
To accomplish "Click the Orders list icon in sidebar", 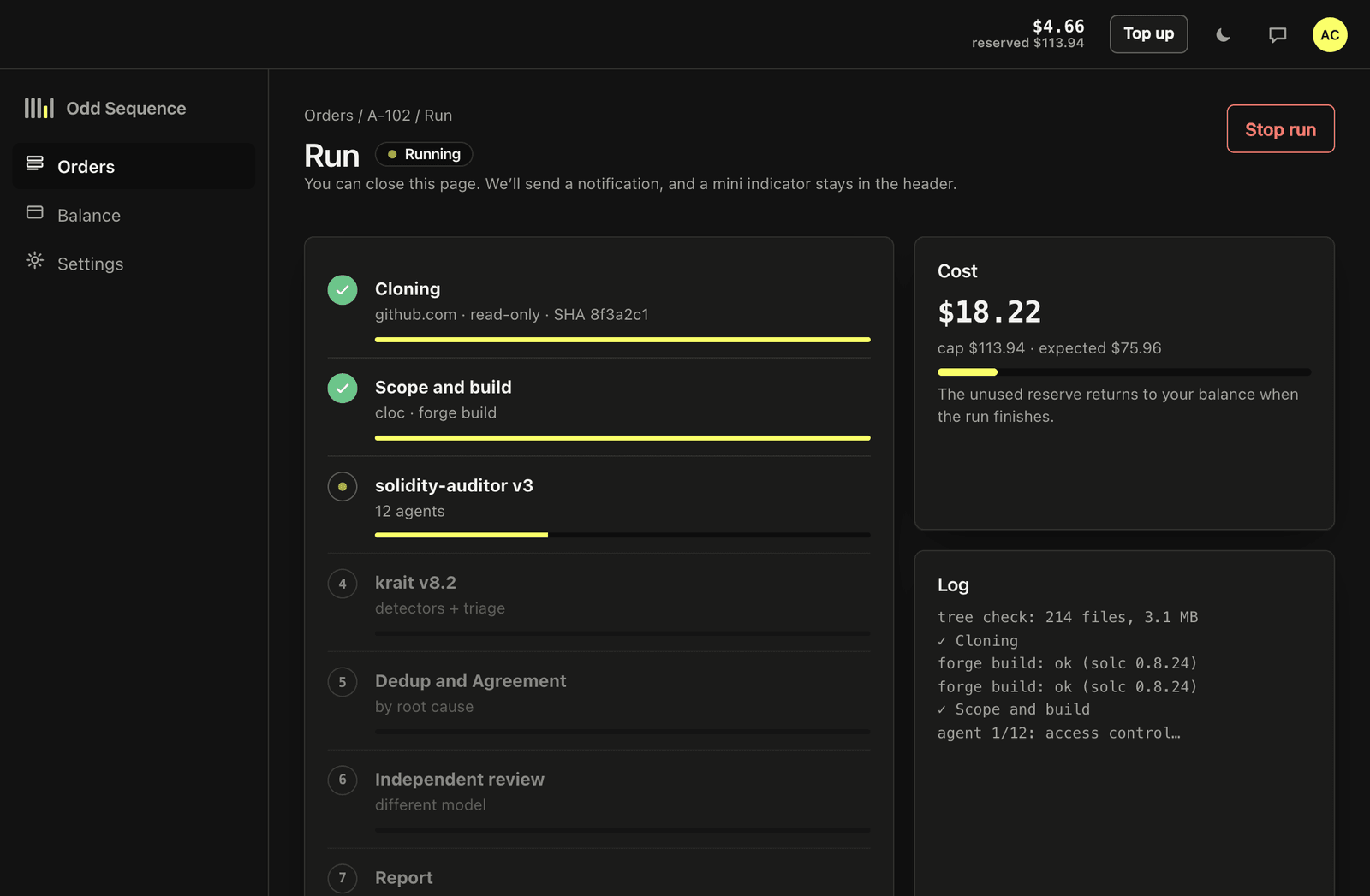I will (x=34, y=163).
